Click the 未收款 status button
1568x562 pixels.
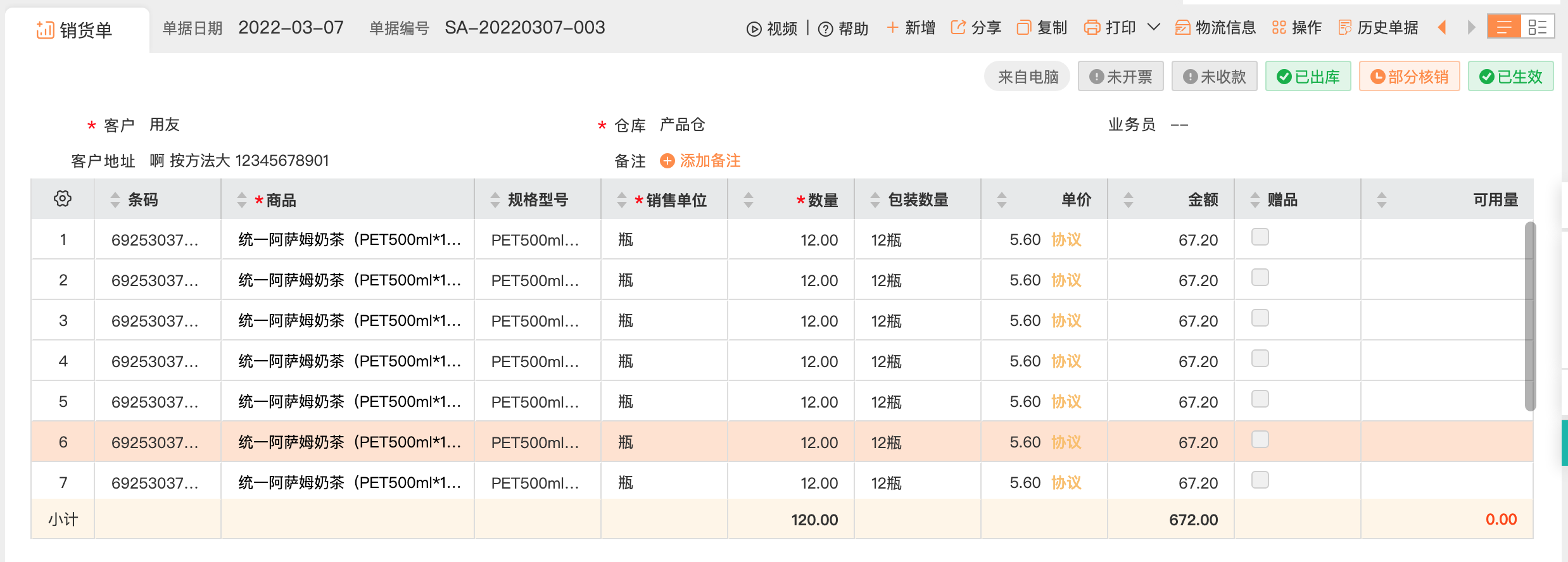click(x=1214, y=77)
